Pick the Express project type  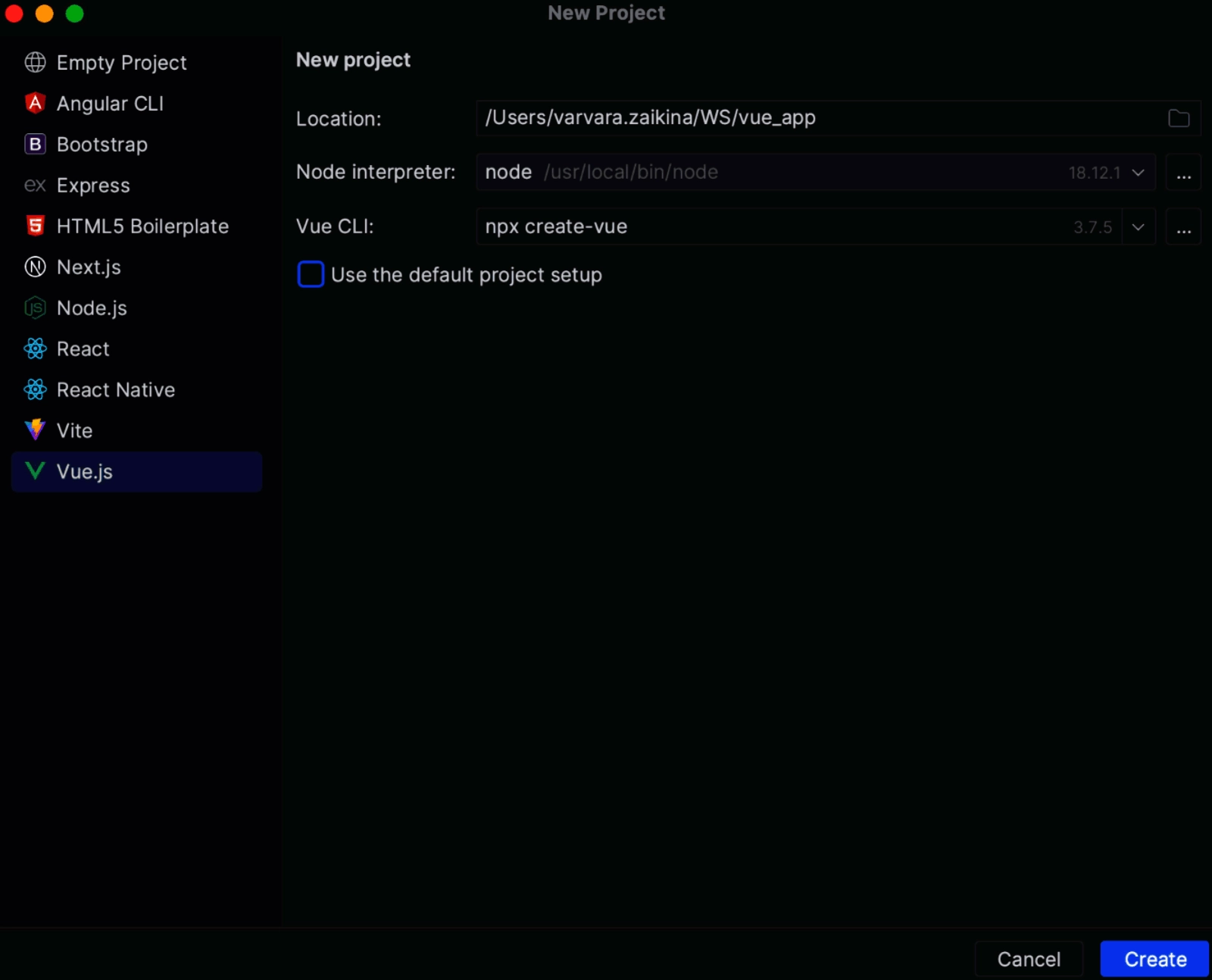136,185
